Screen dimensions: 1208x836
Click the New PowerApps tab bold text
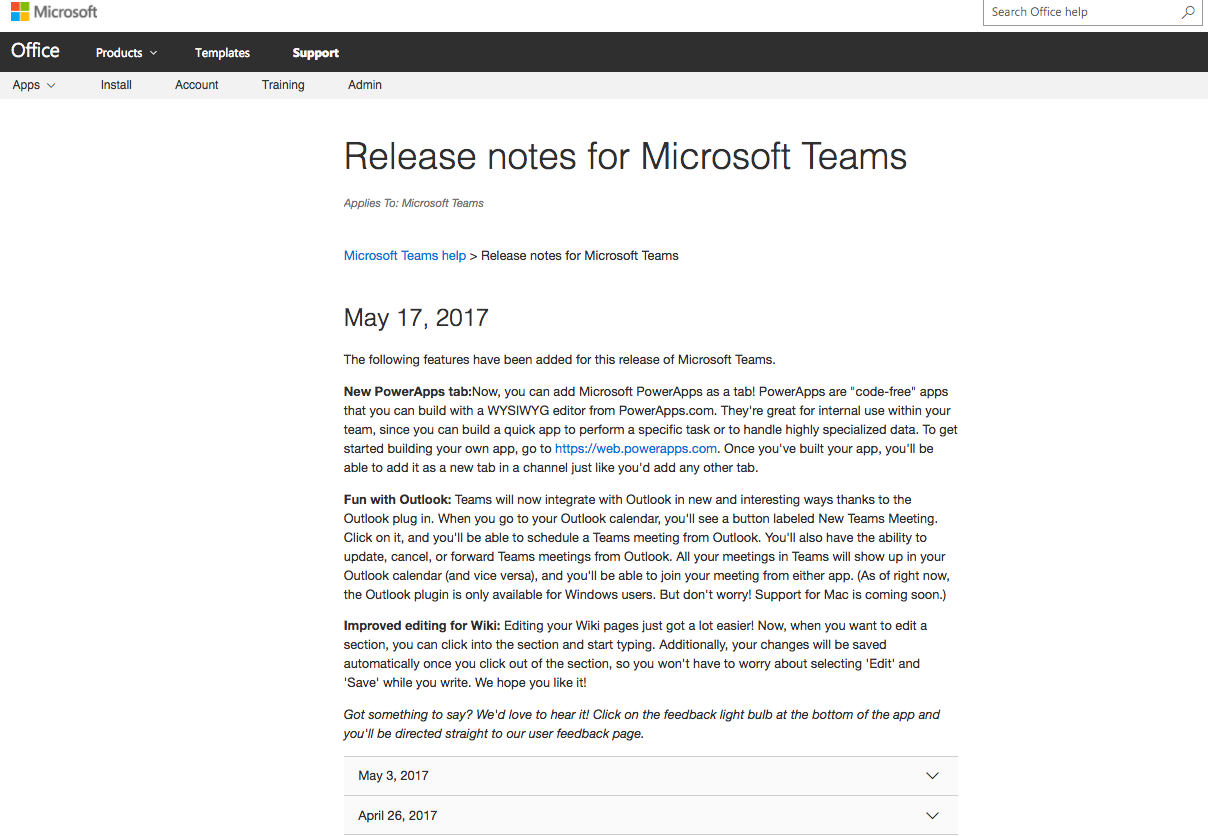point(407,391)
